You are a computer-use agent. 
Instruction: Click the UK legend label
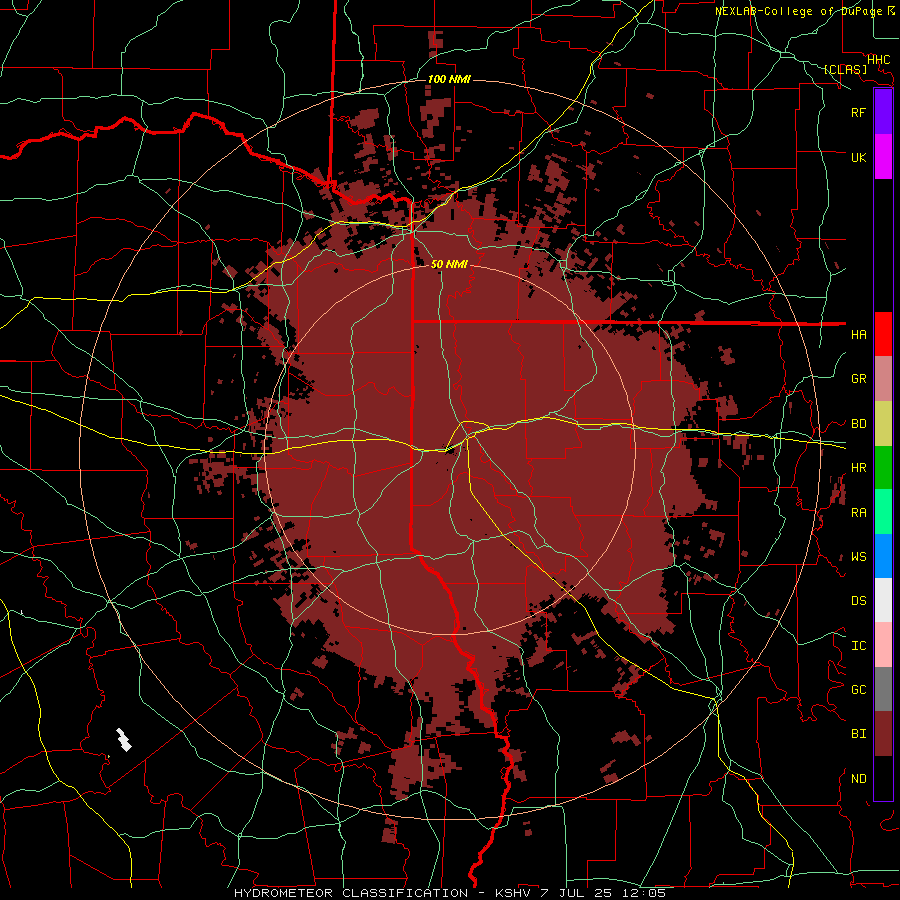point(859,157)
